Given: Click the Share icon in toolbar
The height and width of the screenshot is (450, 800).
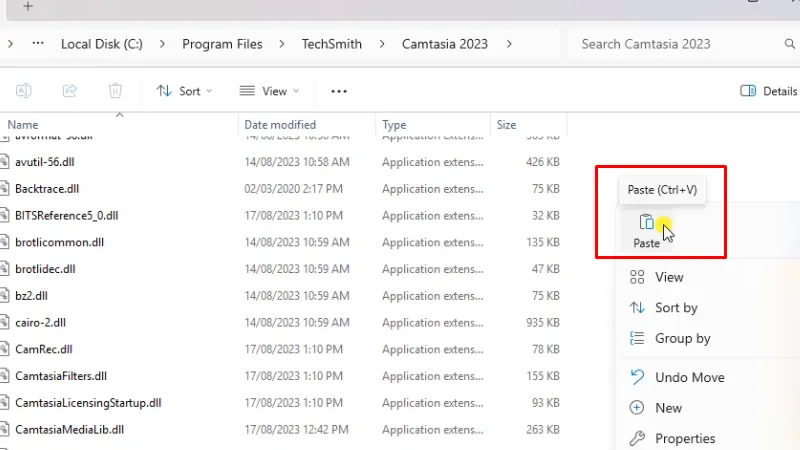Looking at the screenshot, I should [70, 91].
